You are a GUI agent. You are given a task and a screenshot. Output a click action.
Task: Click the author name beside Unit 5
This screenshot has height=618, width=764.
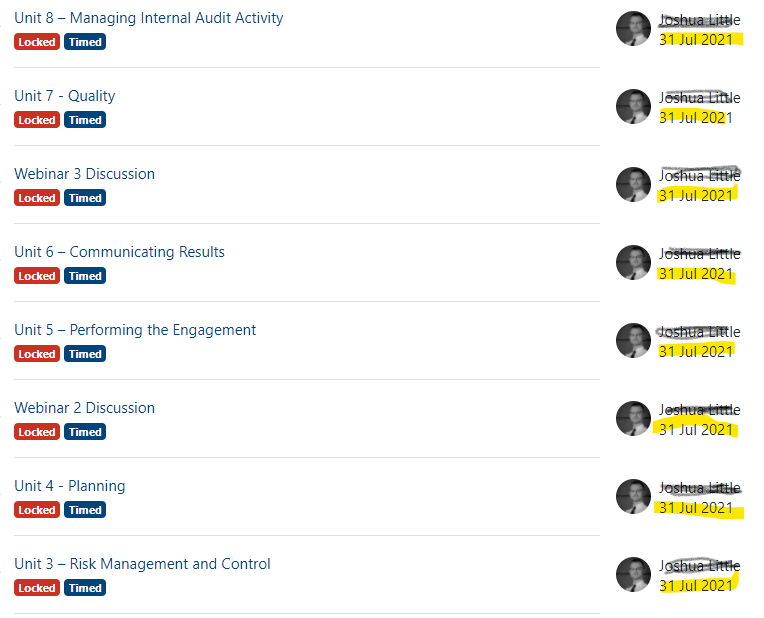700,332
